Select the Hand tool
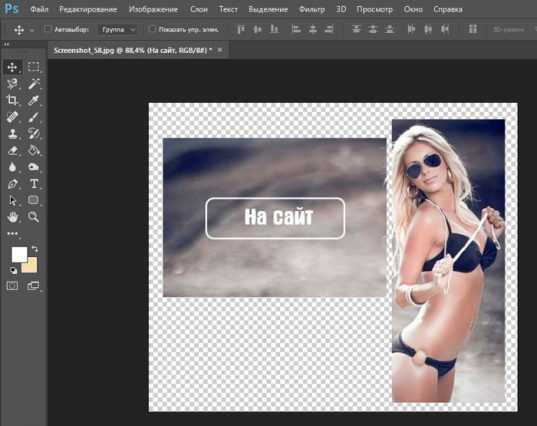Image resolution: width=537 pixels, height=426 pixels. (13, 217)
